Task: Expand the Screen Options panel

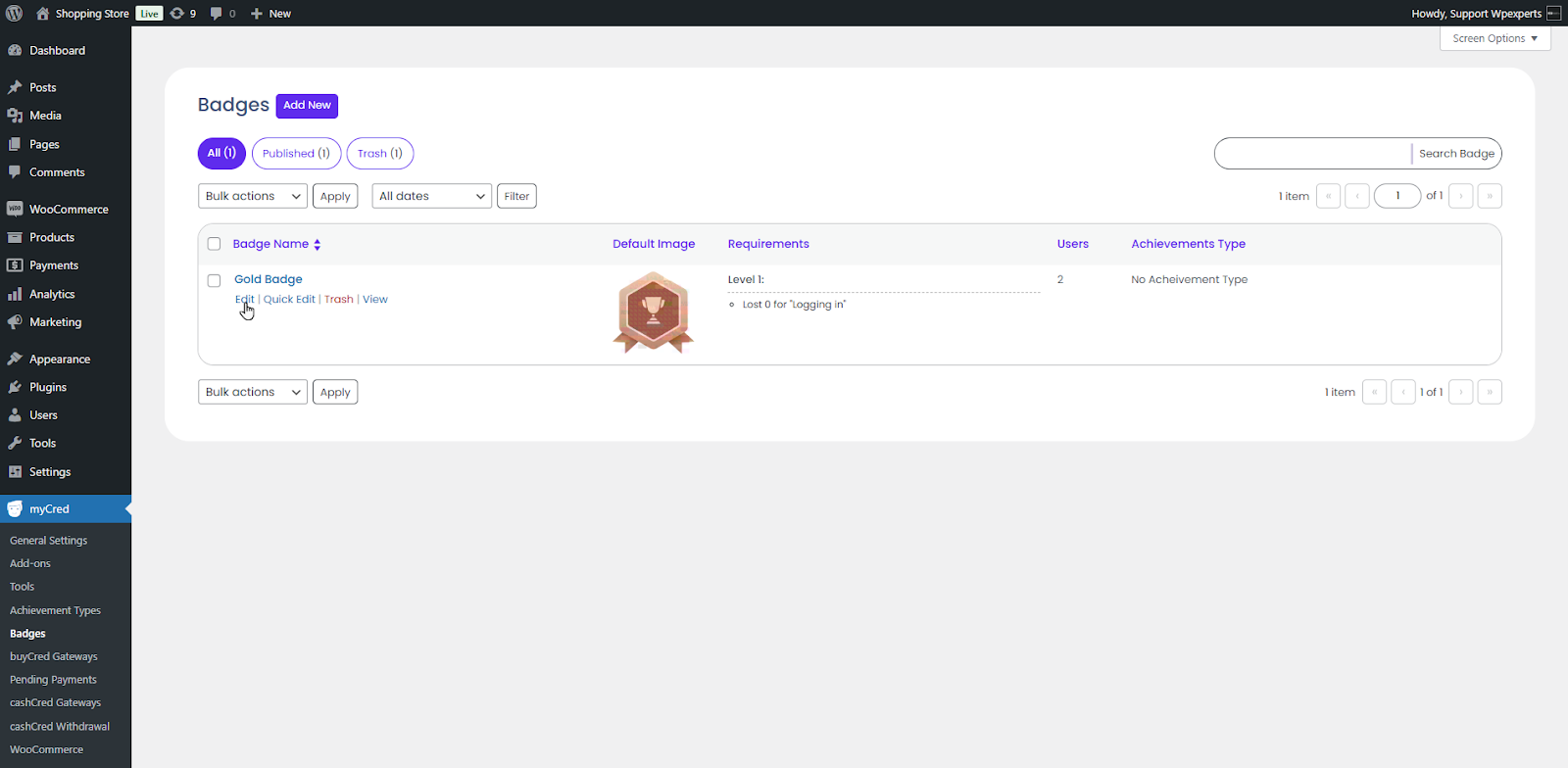Action: coord(1494,38)
